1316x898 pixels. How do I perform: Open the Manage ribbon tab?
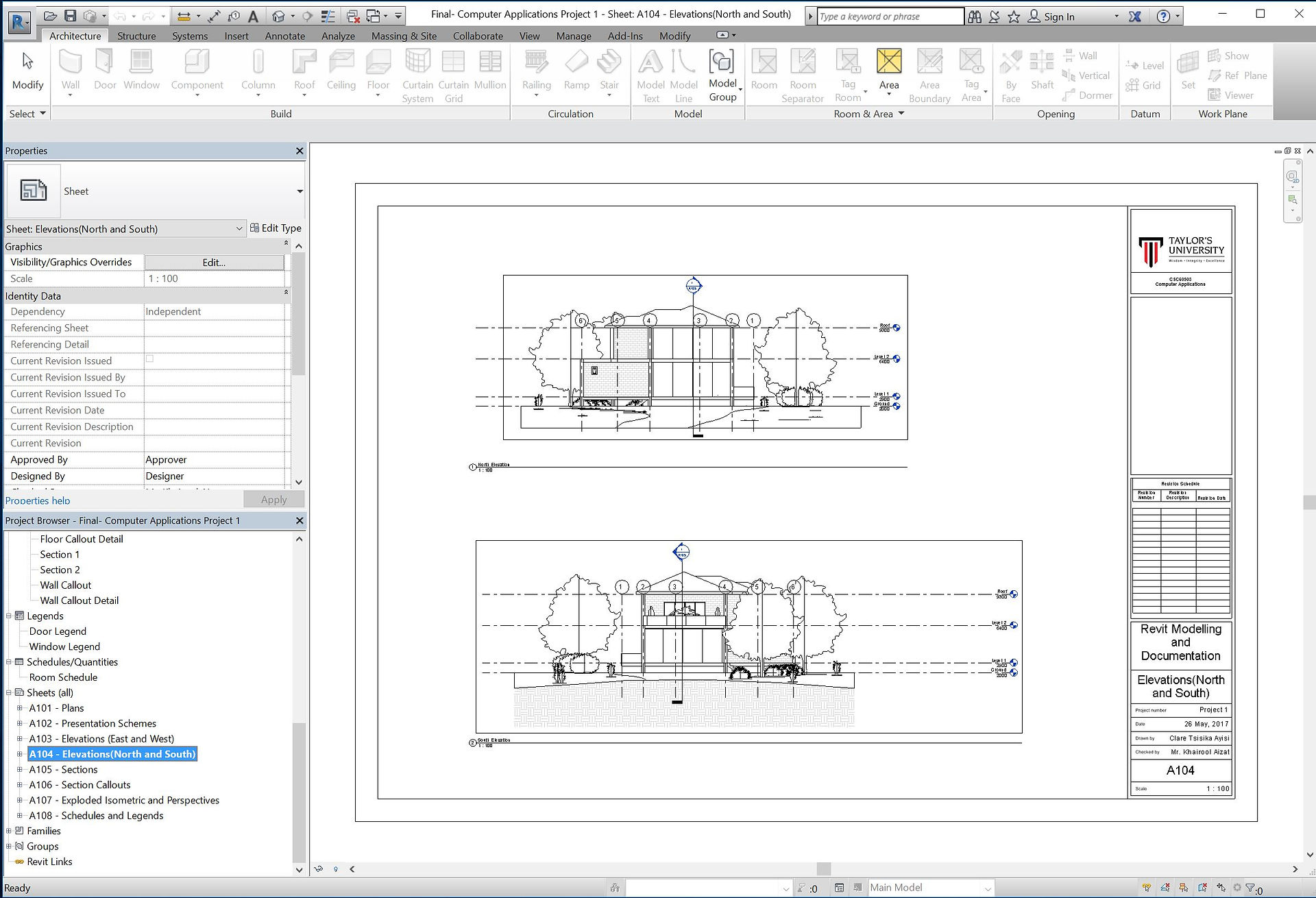[574, 36]
